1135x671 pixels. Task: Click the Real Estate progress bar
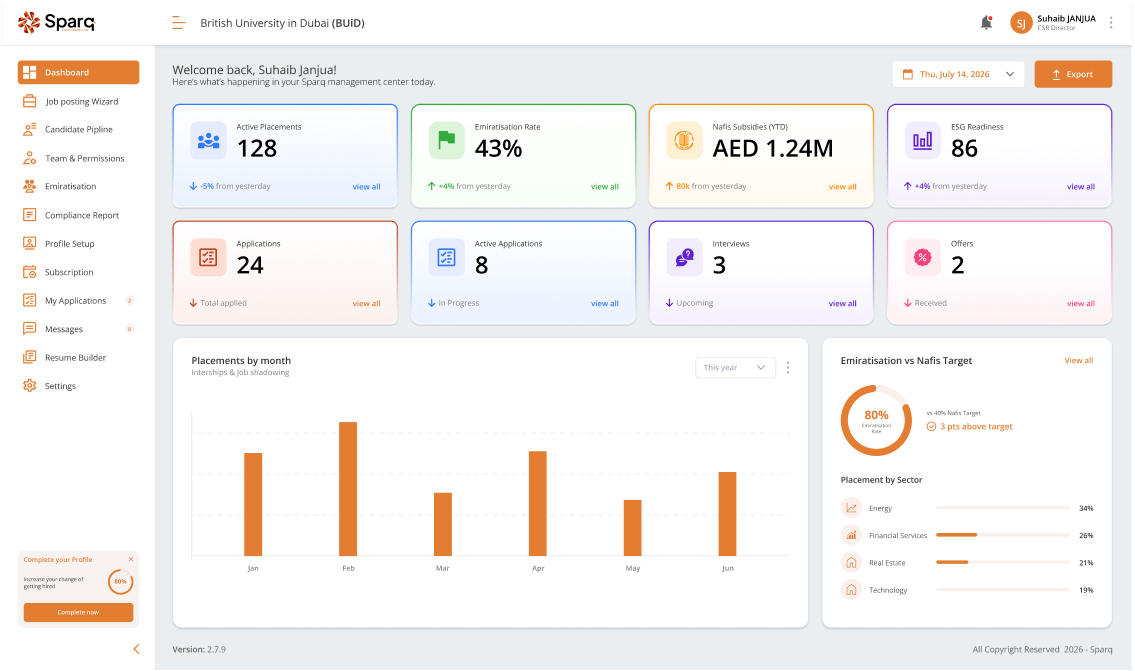(x=1003, y=562)
